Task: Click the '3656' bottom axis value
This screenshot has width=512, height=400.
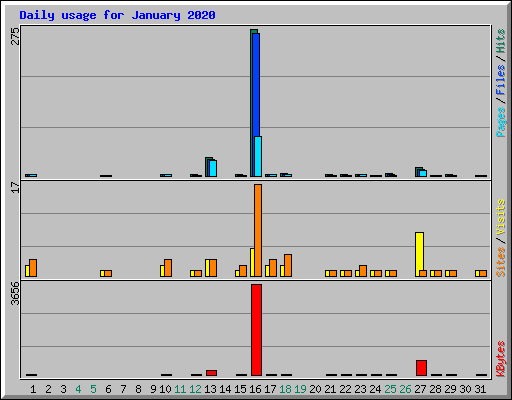Action: tap(15, 293)
